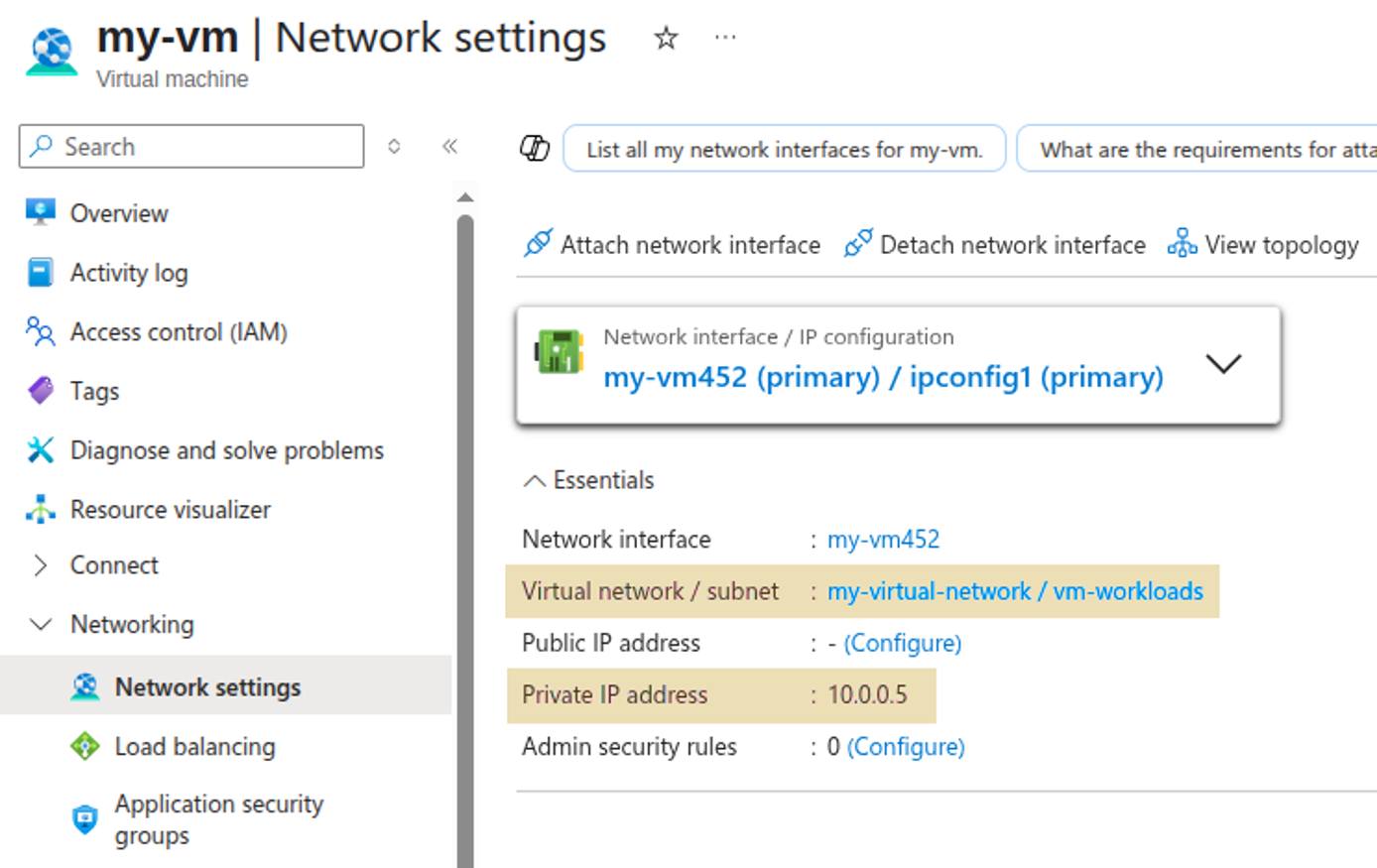Open the Overview page icon

click(x=41, y=212)
